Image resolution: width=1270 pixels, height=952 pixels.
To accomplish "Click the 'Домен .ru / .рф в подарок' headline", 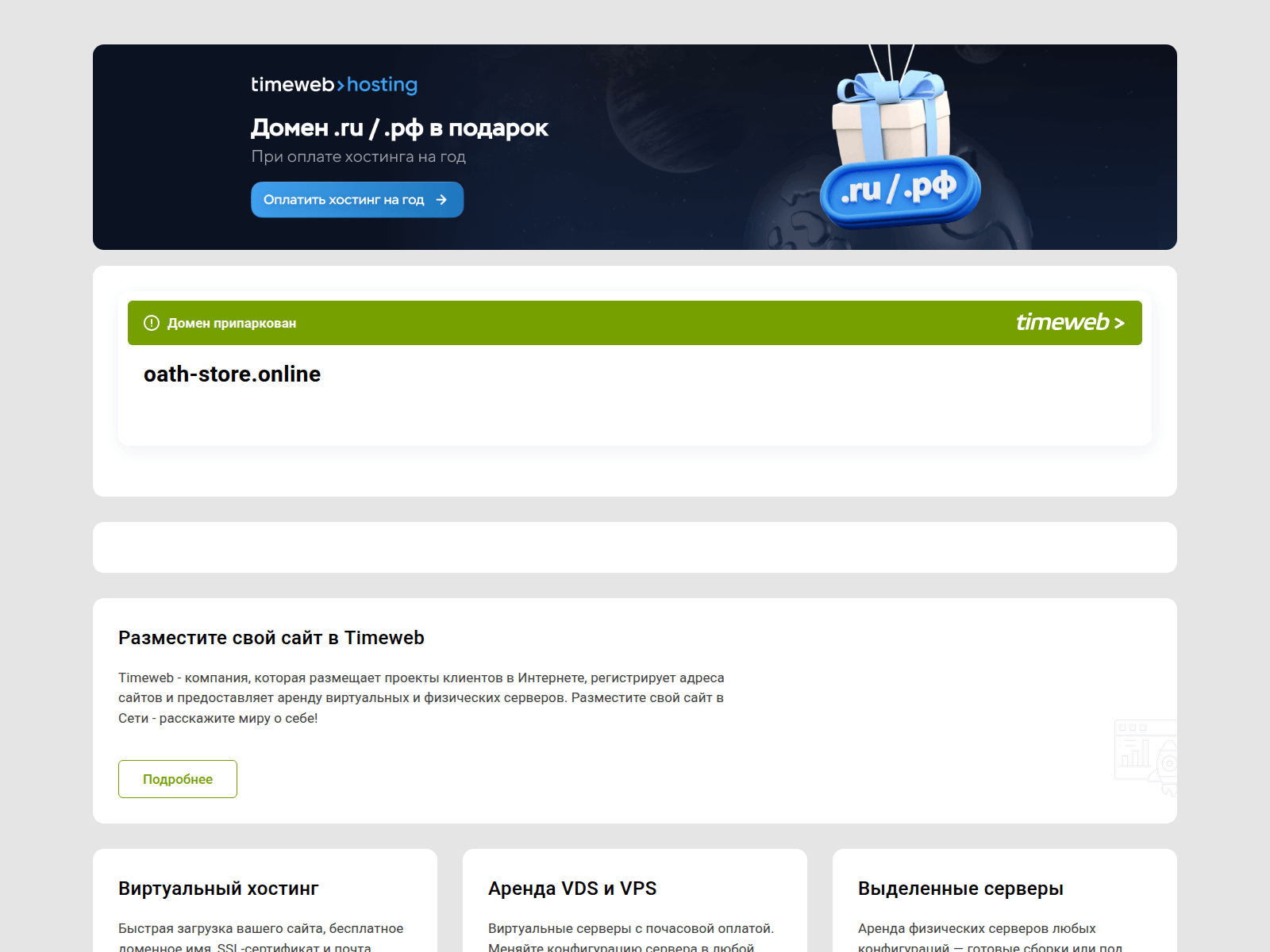I will 399,128.
